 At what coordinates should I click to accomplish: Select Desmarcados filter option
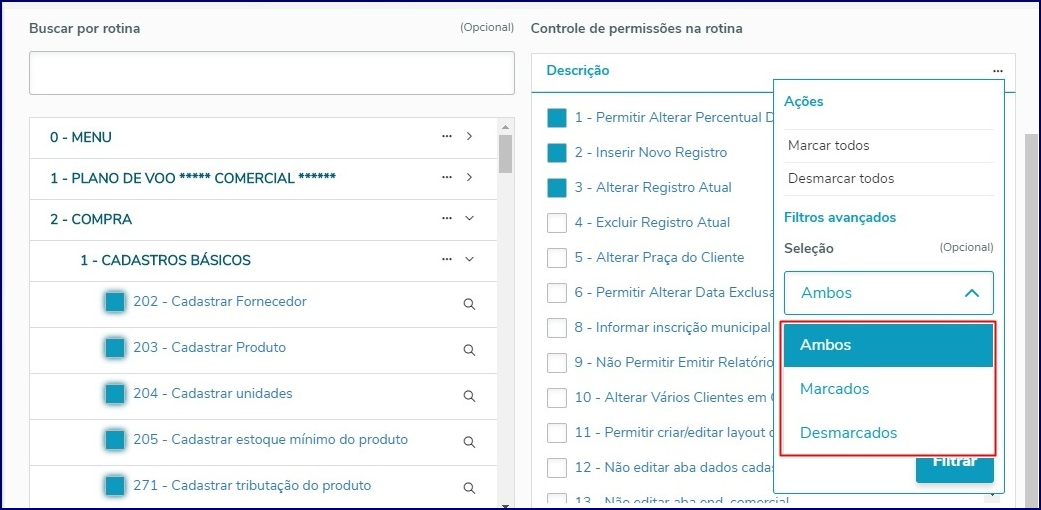(x=888, y=433)
